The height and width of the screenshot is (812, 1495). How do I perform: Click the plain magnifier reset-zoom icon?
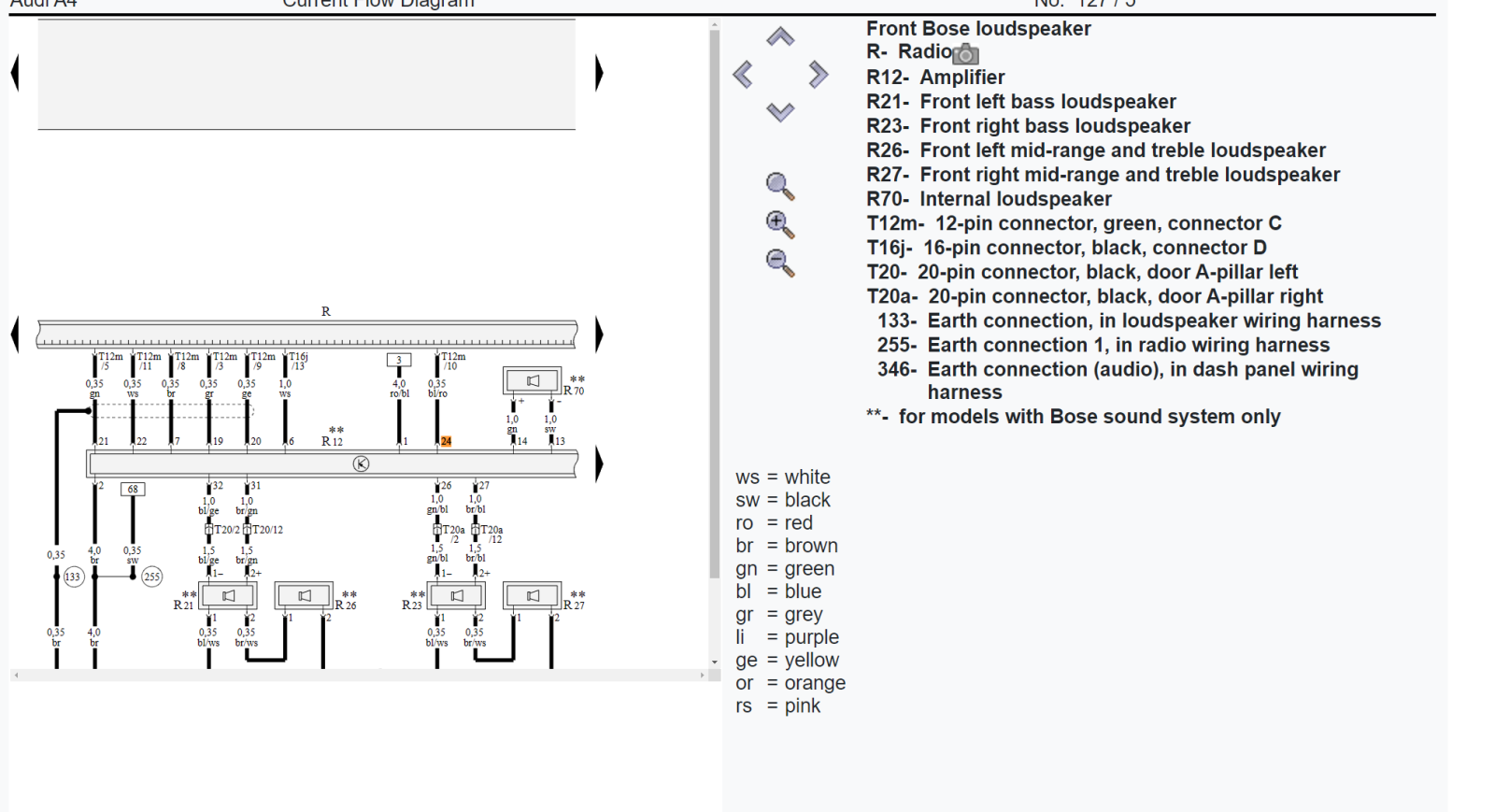(x=779, y=186)
